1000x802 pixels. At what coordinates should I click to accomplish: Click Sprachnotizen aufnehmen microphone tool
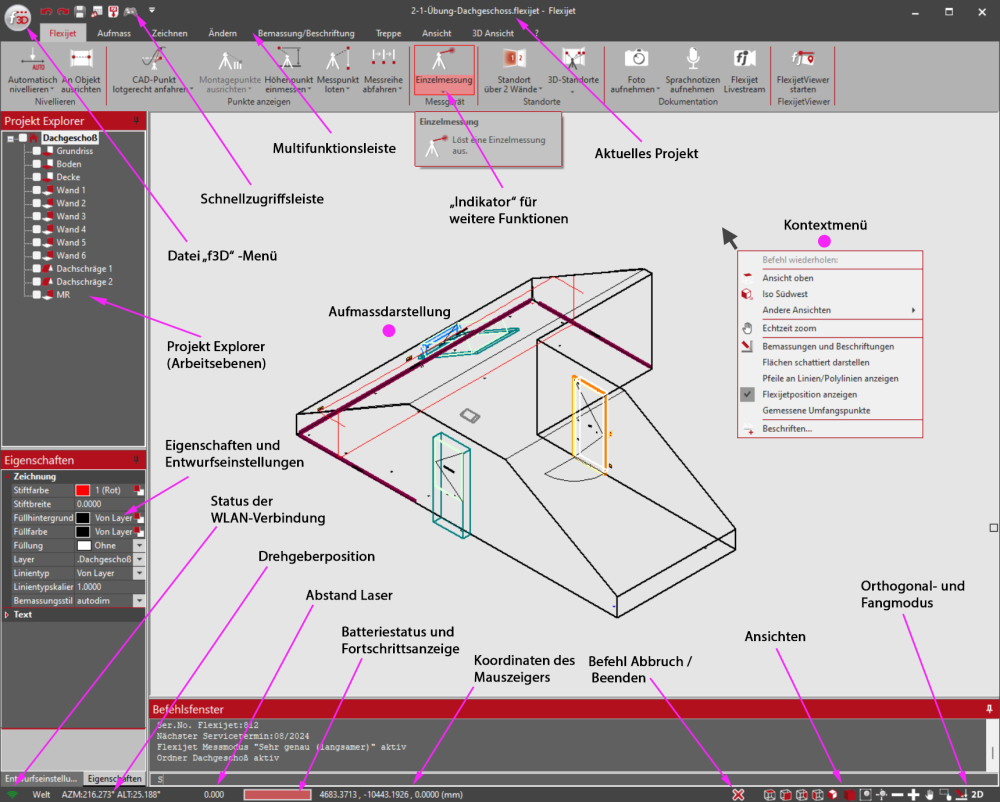click(693, 71)
